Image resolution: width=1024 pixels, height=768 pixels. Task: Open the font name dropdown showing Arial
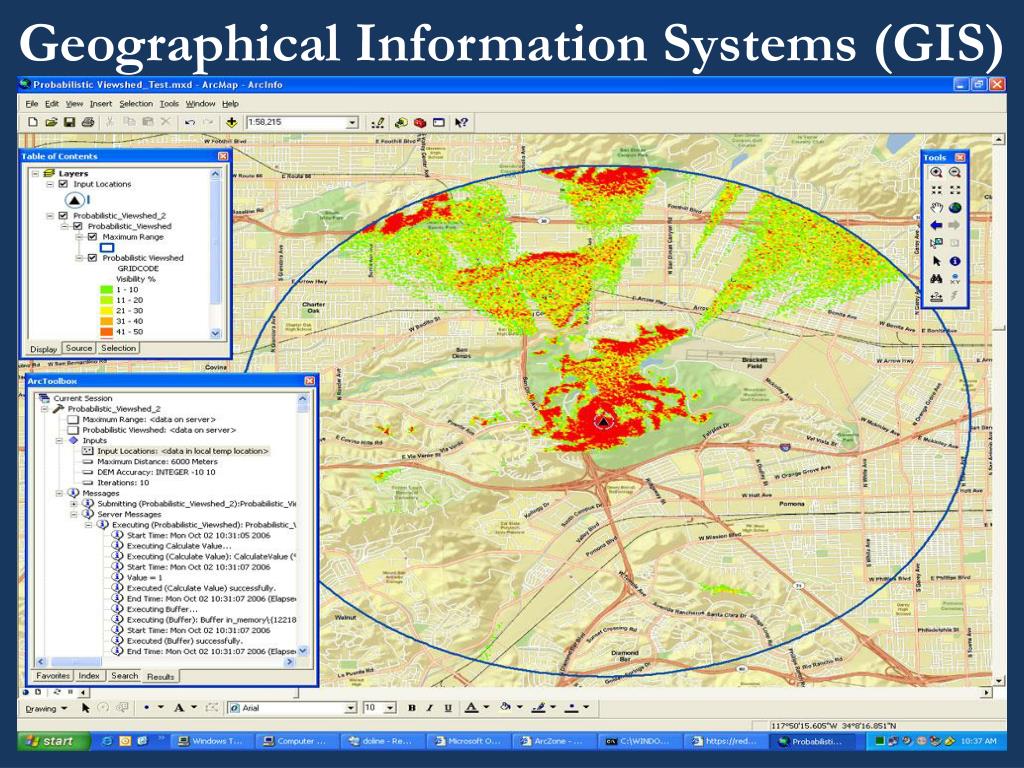click(x=351, y=708)
